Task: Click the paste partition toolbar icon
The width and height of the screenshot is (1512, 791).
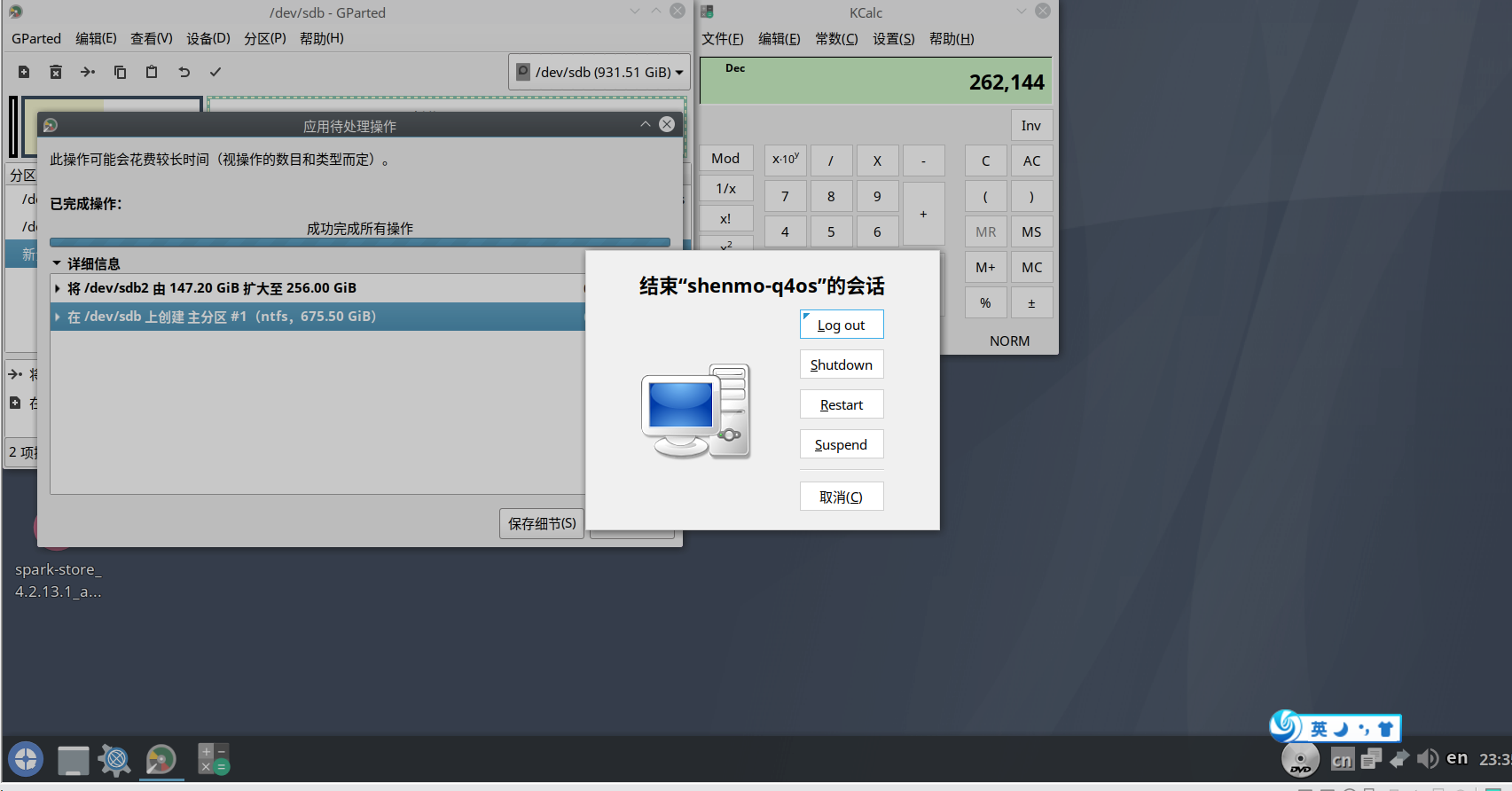Action: coord(152,72)
